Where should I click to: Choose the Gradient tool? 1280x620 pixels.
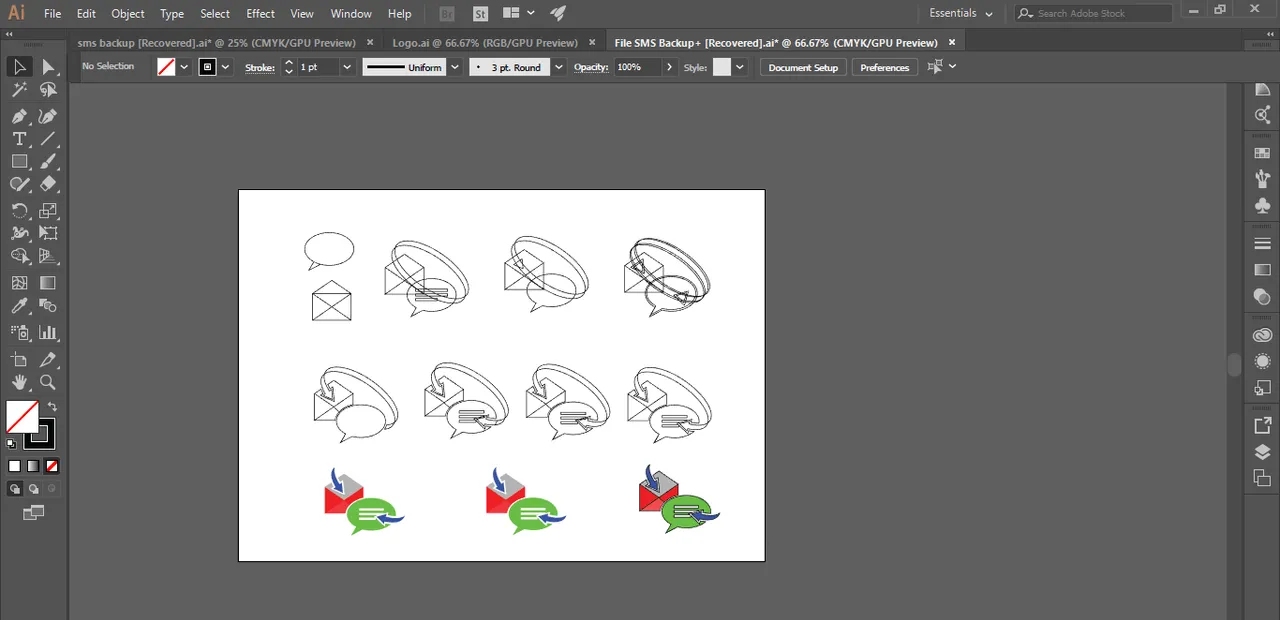click(48, 283)
